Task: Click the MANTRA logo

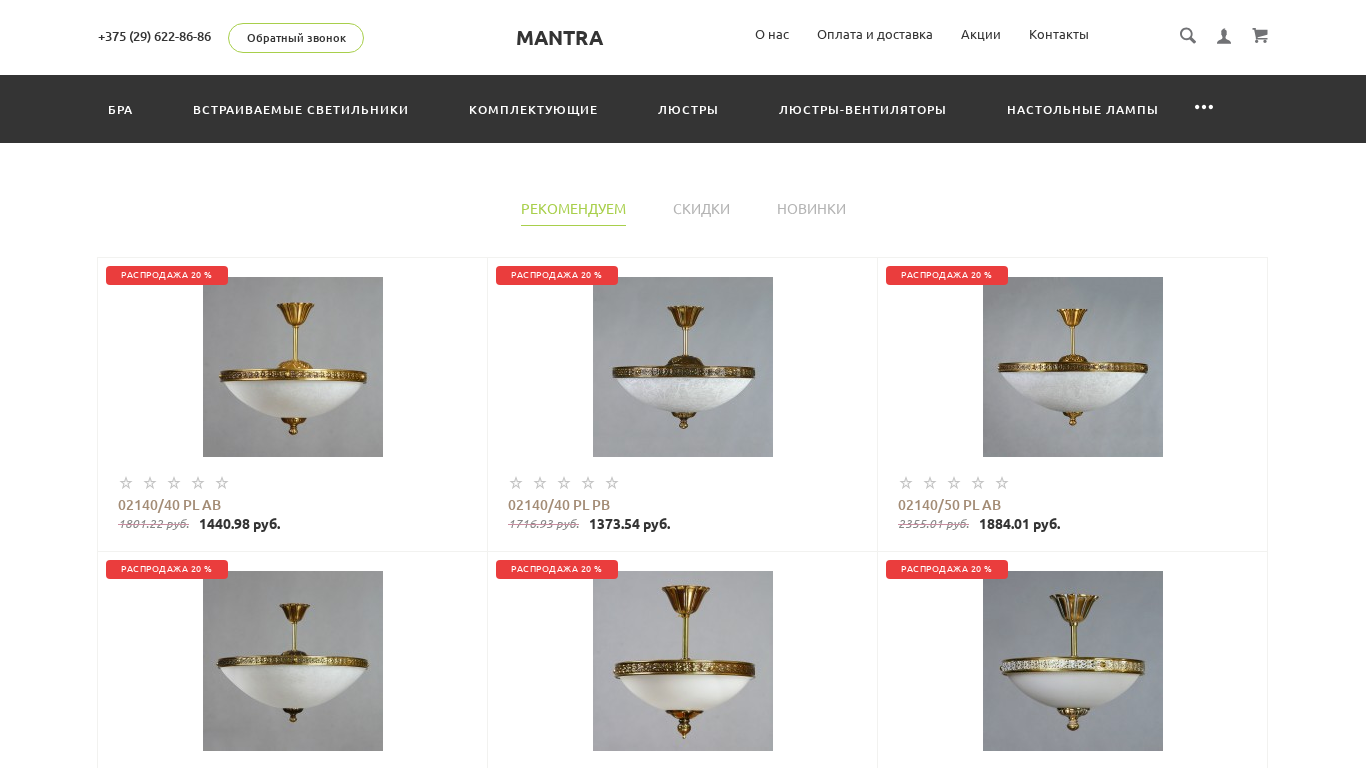Action: pyautogui.click(x=559, y=38)
